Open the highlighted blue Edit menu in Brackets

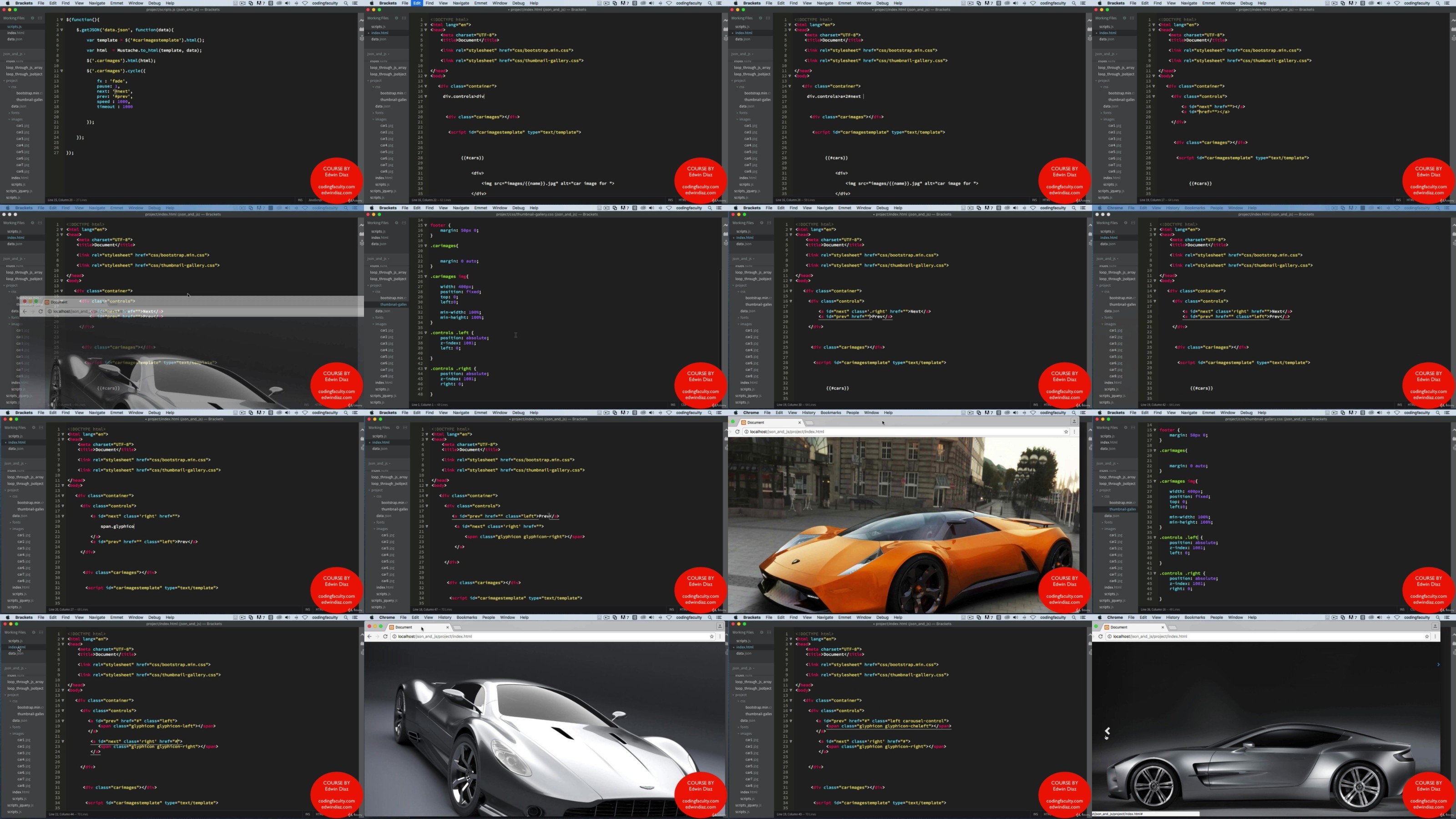(x=417, y=3)
